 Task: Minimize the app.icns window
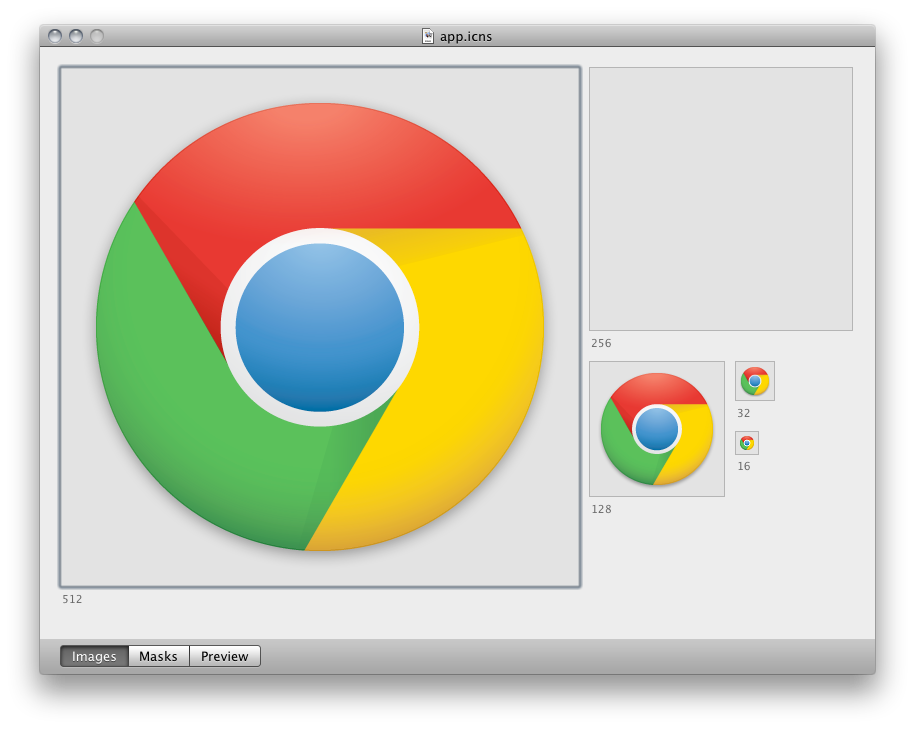(x=76, y=36)
